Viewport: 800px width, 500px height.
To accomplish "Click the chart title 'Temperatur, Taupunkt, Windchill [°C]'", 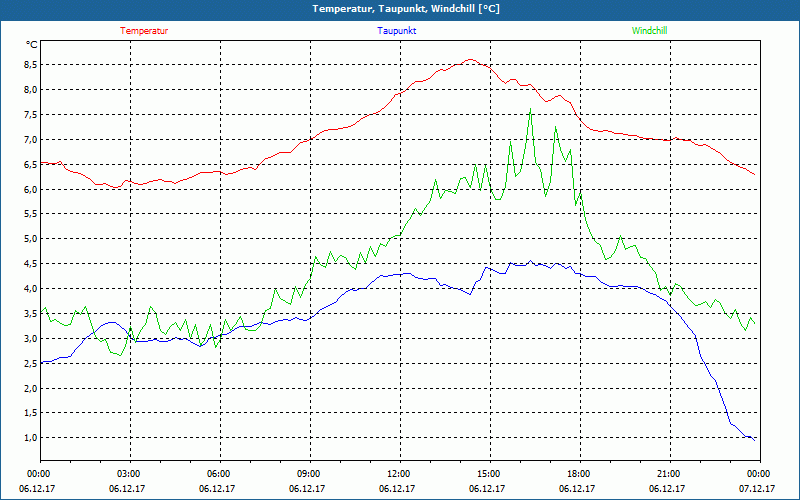I will (x=406, y=9).
